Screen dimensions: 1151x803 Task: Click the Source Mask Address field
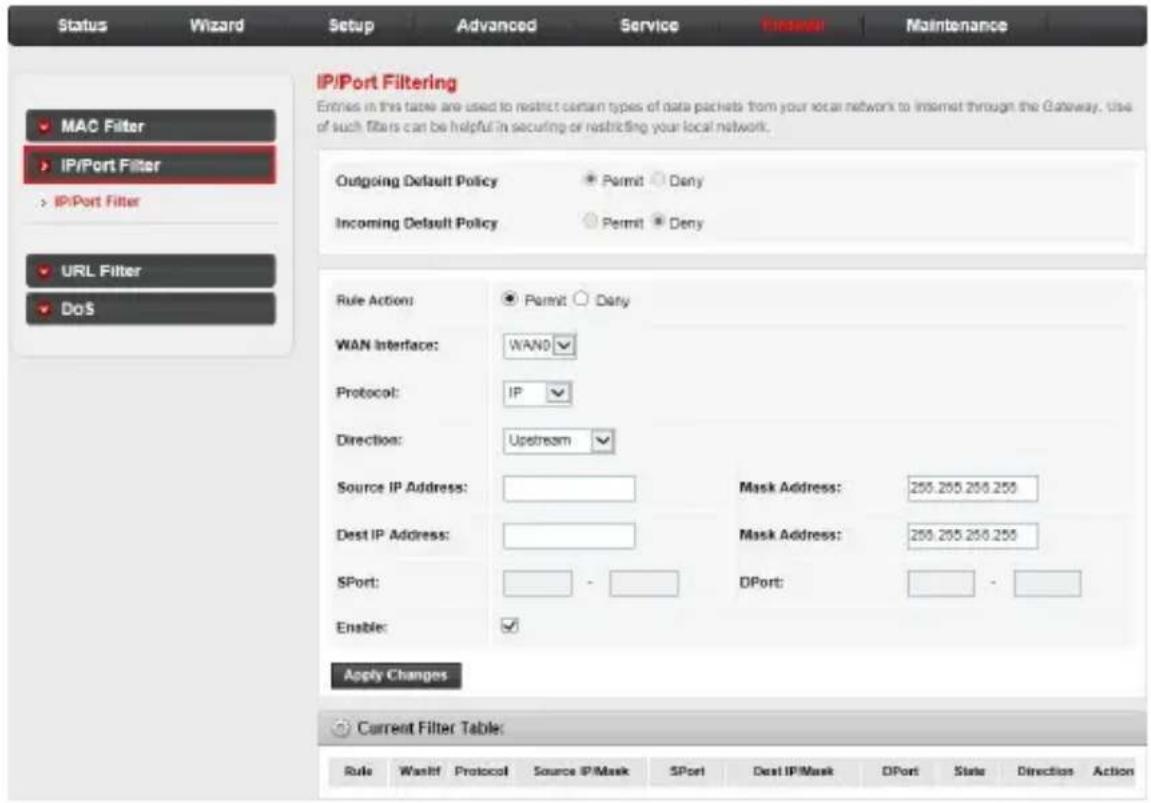pos(973,488)
